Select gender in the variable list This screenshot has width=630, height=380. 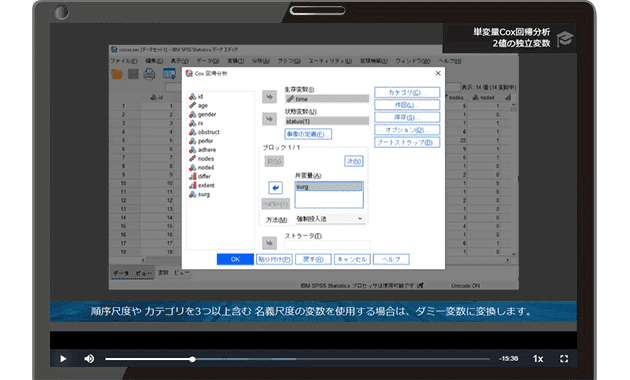coord(207,114)
